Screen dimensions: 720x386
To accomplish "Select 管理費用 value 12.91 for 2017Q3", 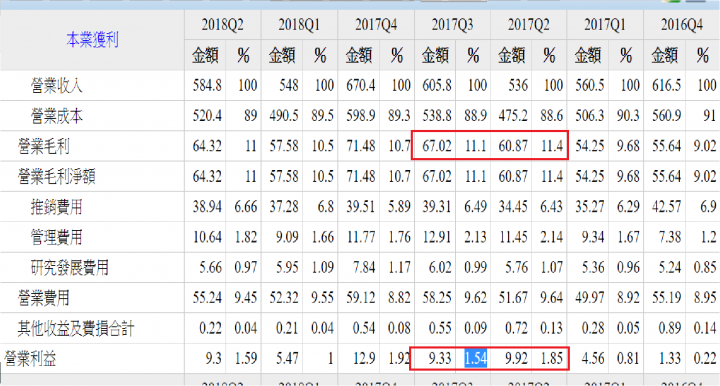I will click(437, 237).
